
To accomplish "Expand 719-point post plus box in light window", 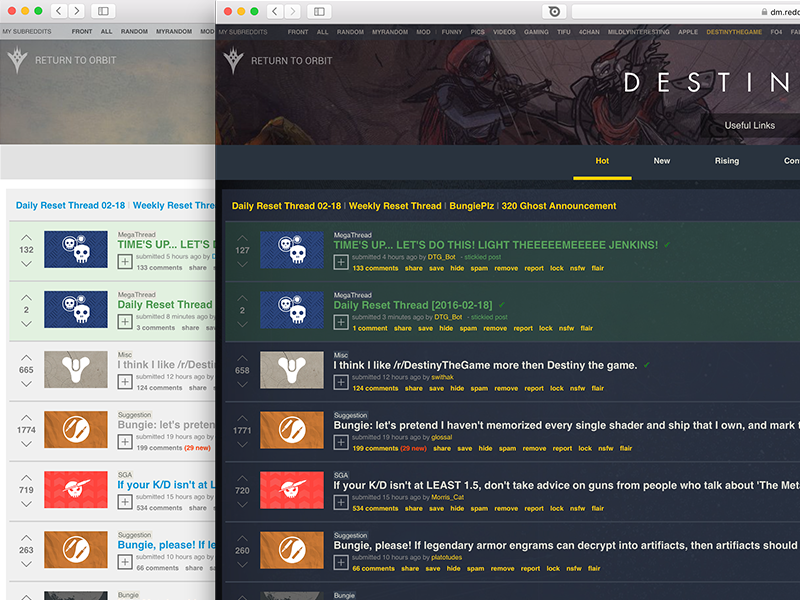I will point(125,502).
